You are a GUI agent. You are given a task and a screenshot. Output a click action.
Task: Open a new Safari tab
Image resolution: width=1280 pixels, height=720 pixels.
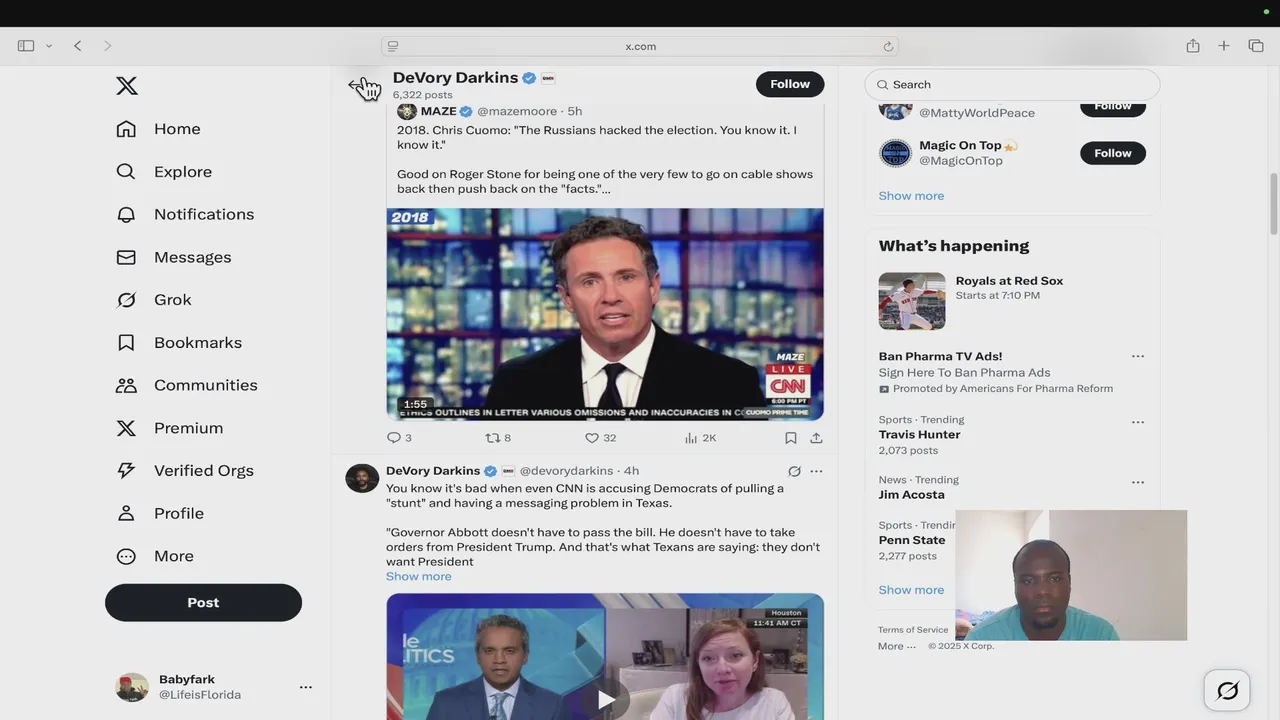(1224, 46)
